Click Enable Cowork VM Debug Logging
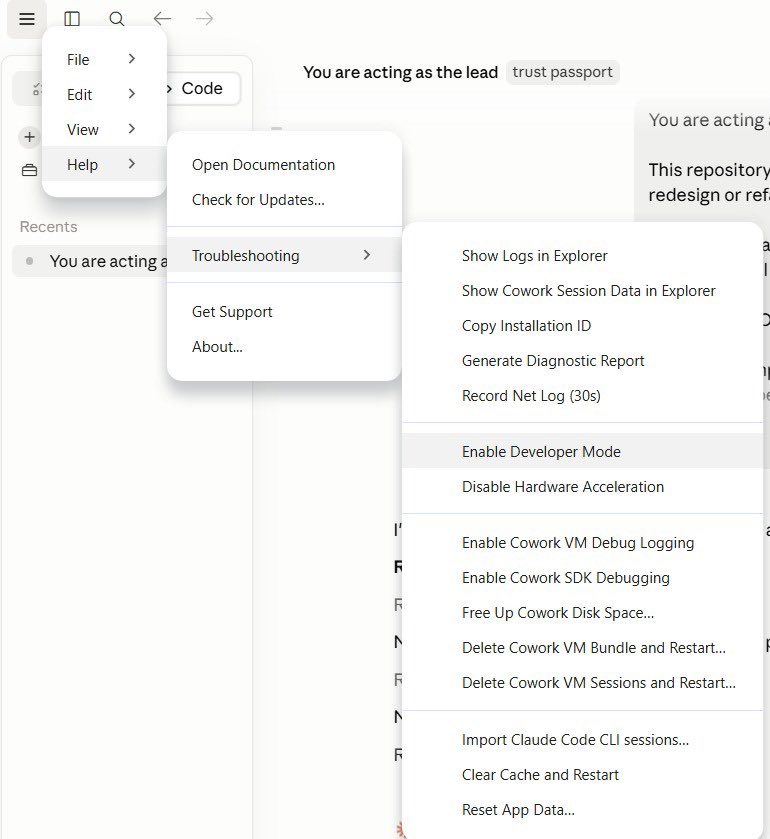This screenshot has height=839, width=770. pos(582,543)
